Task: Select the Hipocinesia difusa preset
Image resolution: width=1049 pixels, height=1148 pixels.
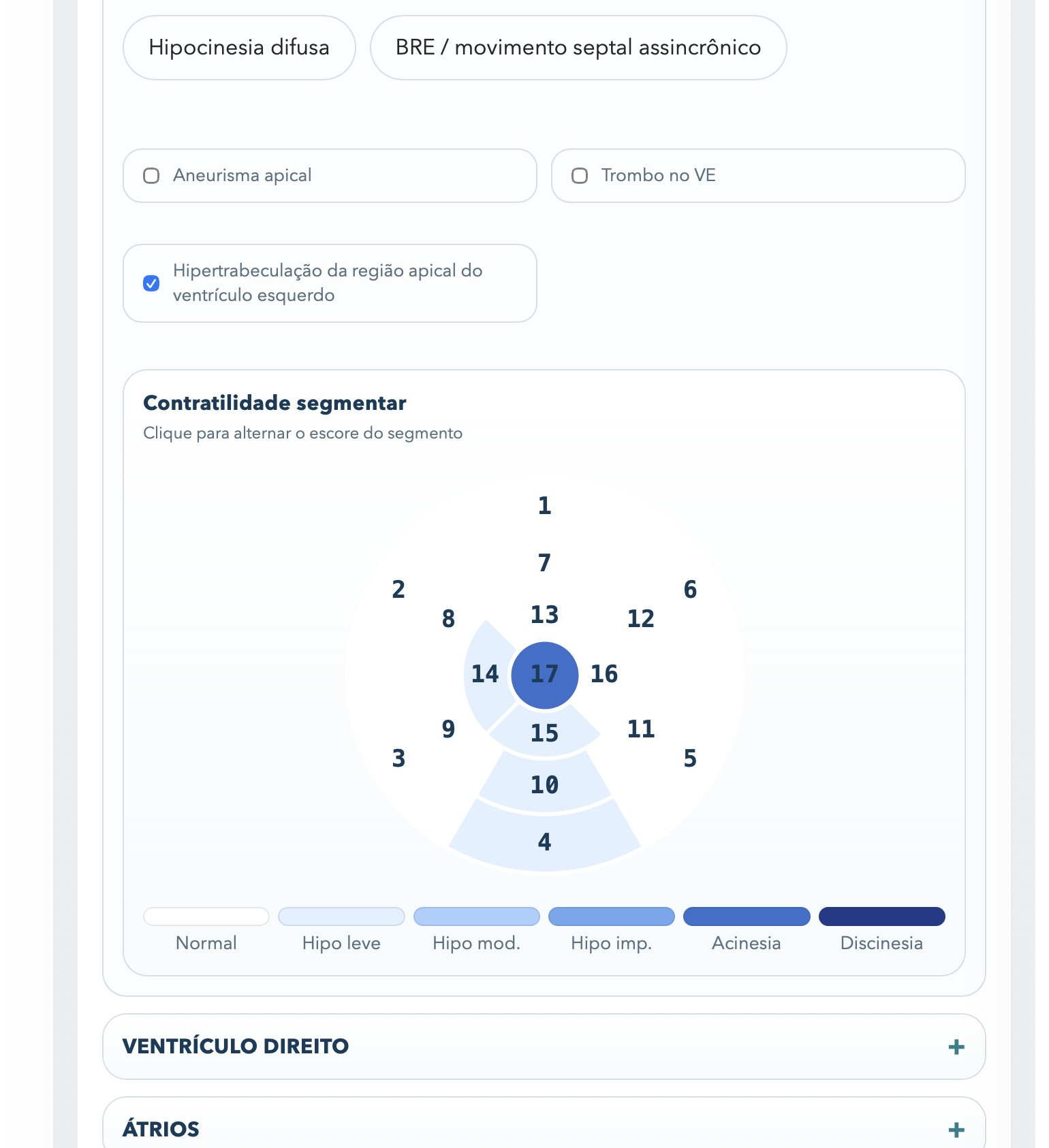Action: click(239, 48)
